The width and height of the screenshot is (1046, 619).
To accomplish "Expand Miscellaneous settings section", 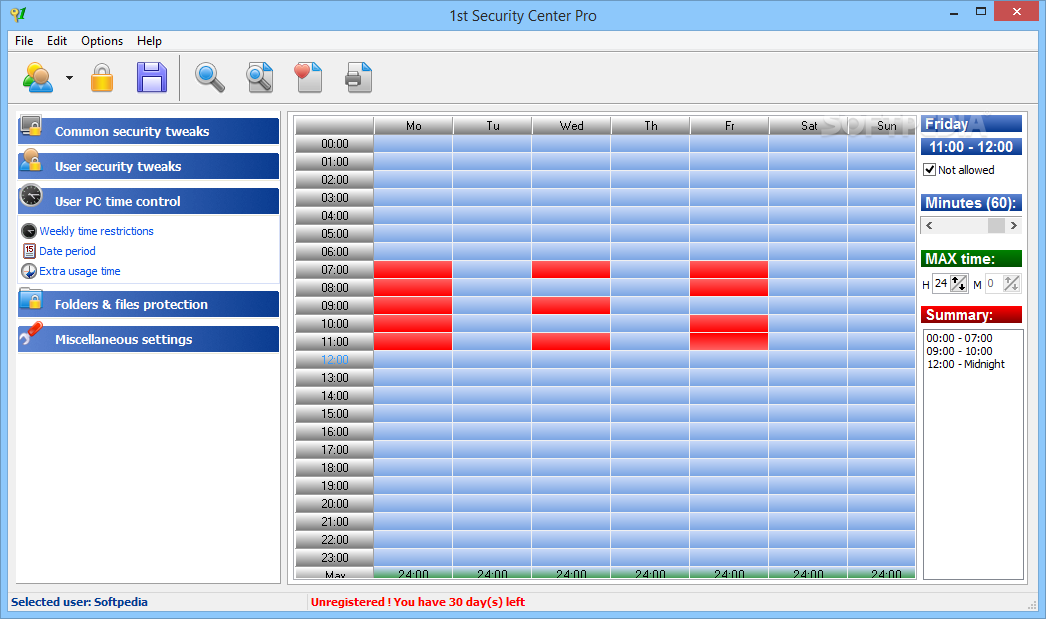I will pos(148,339).
